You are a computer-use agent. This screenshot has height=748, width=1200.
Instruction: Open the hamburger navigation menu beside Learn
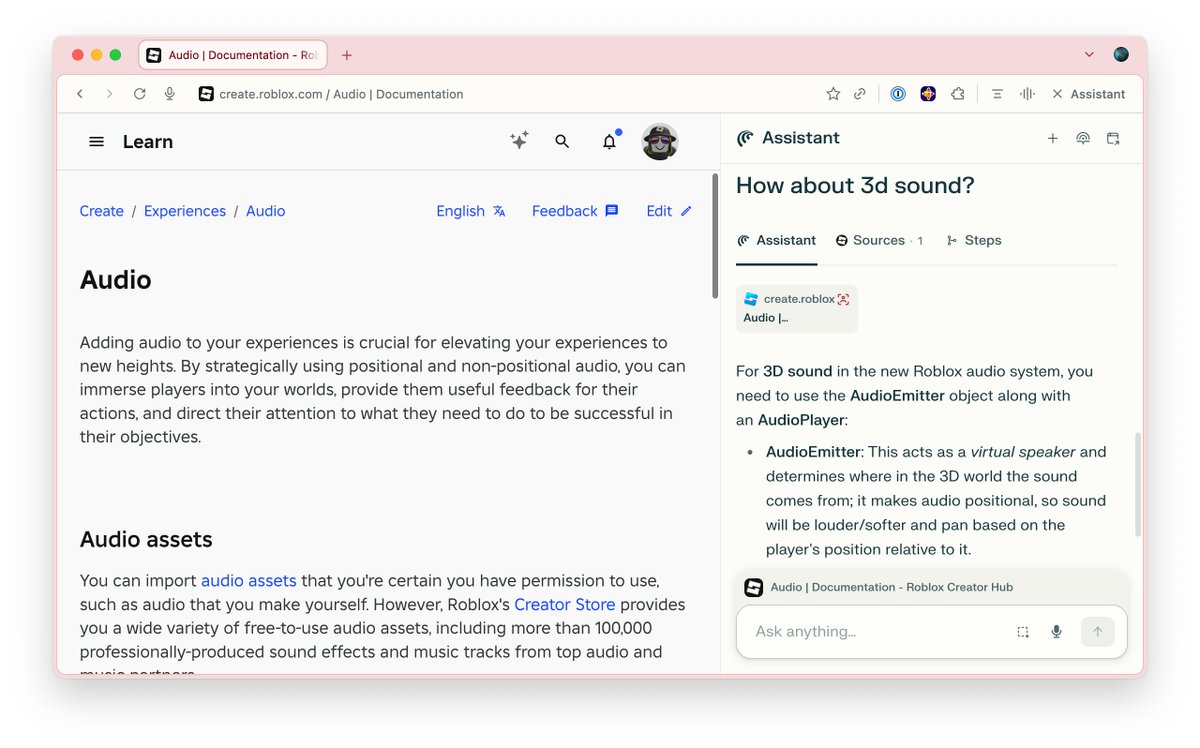[96, 142]
